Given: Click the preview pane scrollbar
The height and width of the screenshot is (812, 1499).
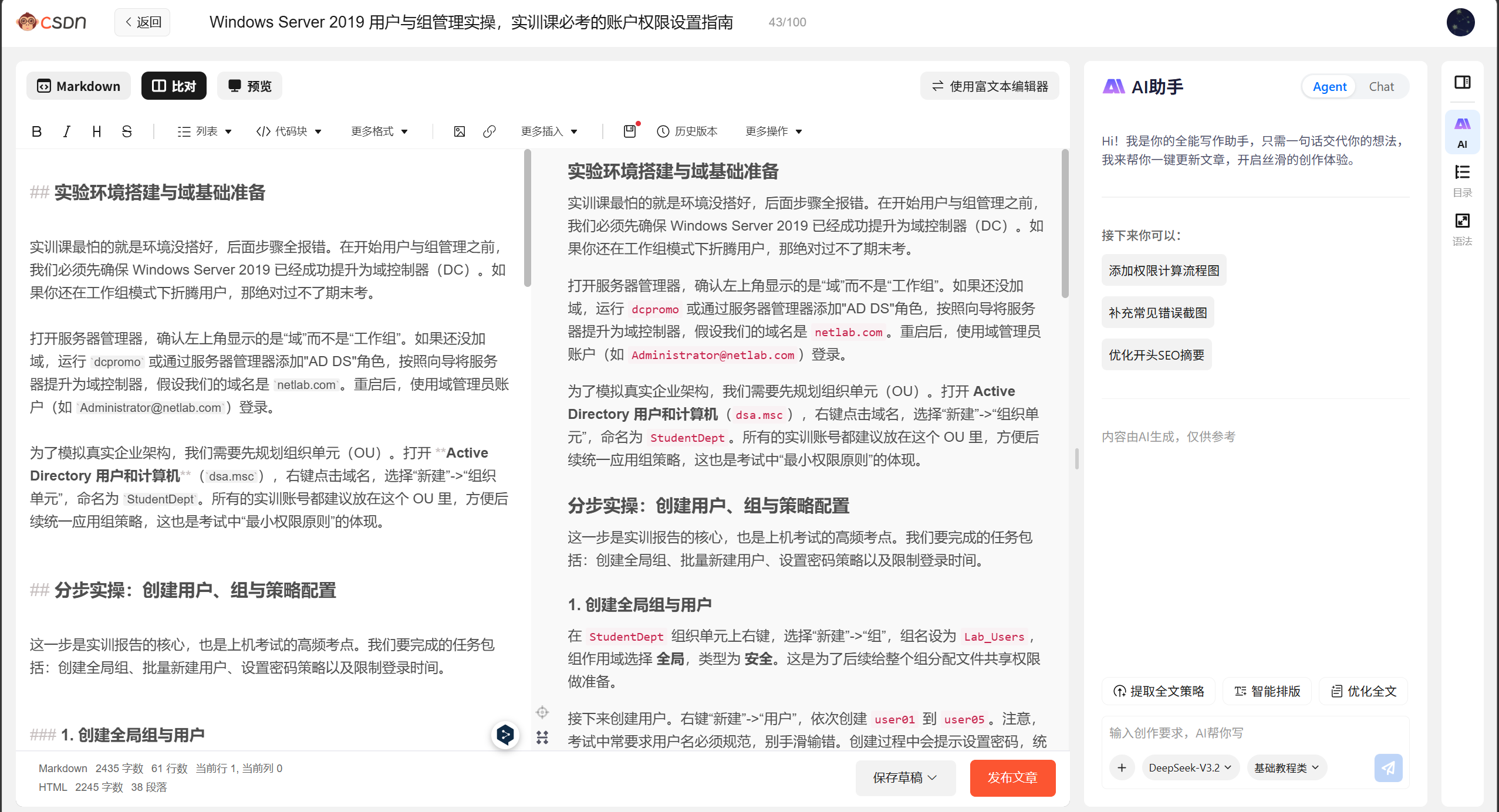Looking at the screenshot, I should (1065, 224).
